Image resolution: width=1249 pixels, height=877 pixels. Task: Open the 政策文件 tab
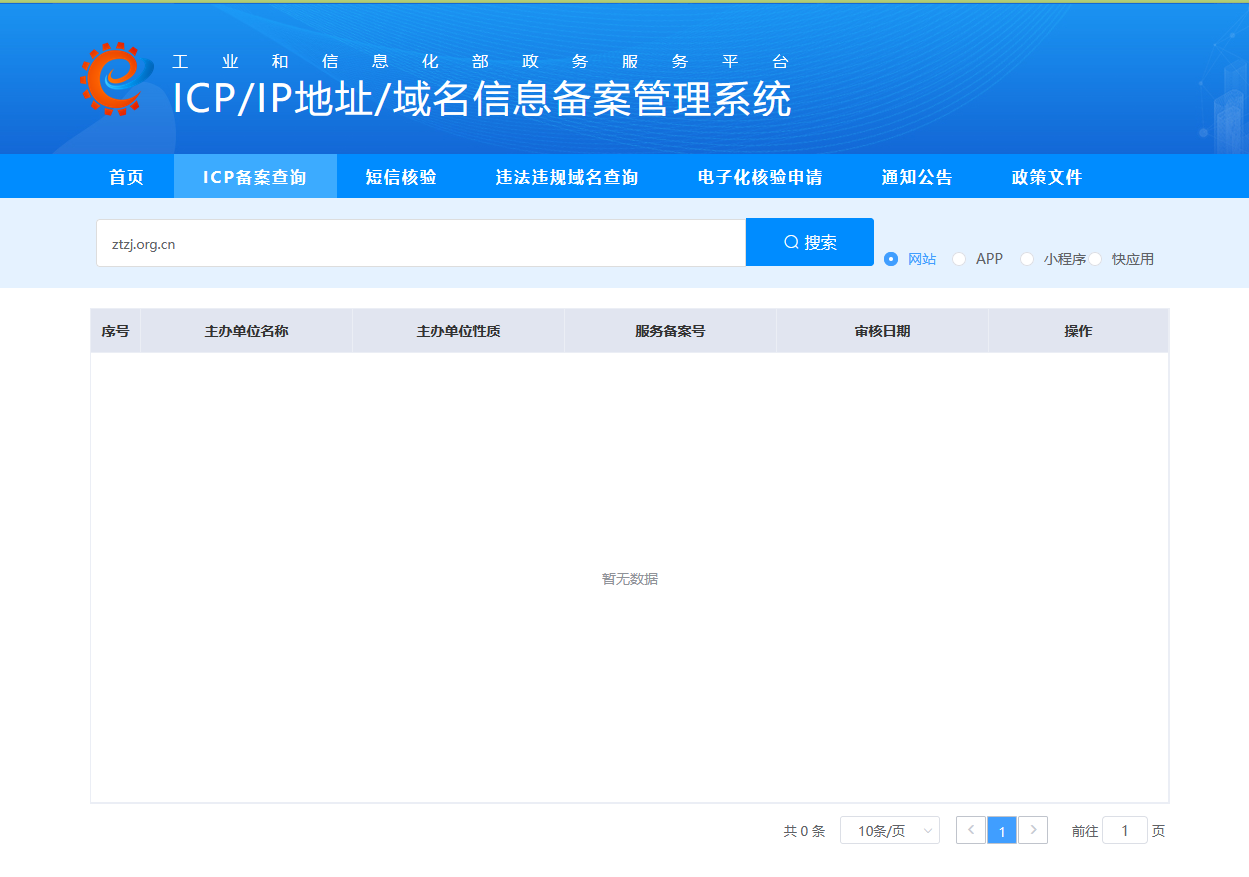pyautogui.click(x=1047, y=177)
